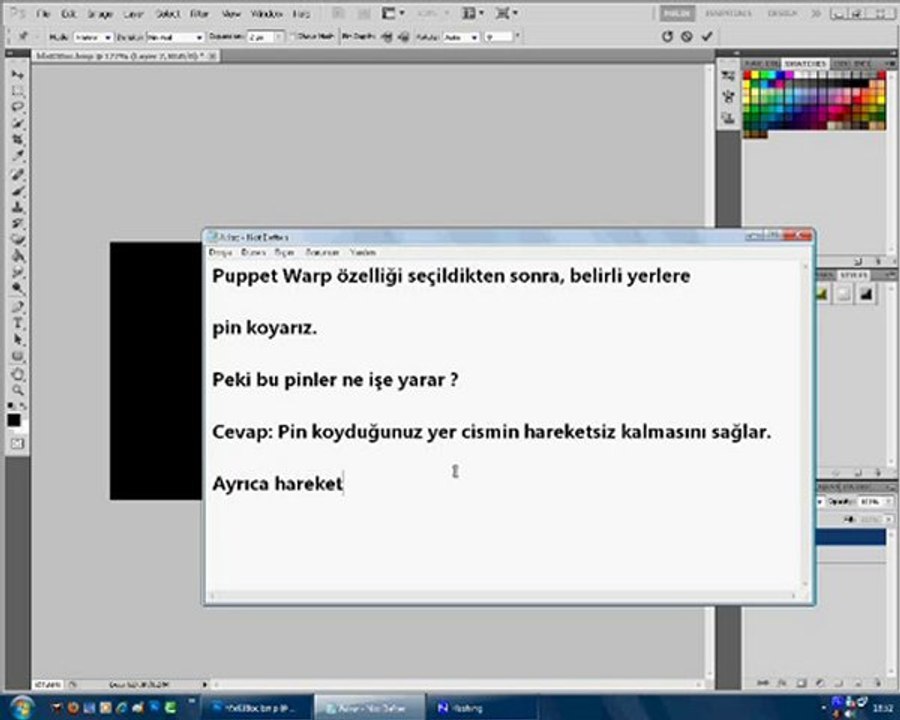The width and height of the screenshot is (900, 720).
Task: Select the History Brush tool
Action: pyautogui.click(x=17, y=223)
